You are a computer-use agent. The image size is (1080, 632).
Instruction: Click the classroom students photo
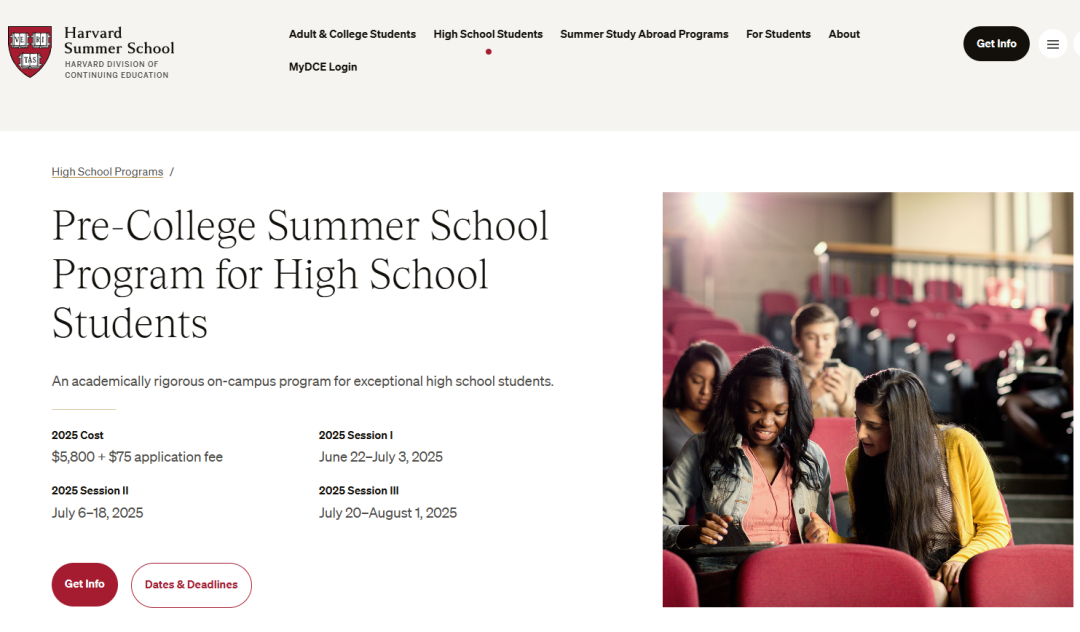coord(868,399)
